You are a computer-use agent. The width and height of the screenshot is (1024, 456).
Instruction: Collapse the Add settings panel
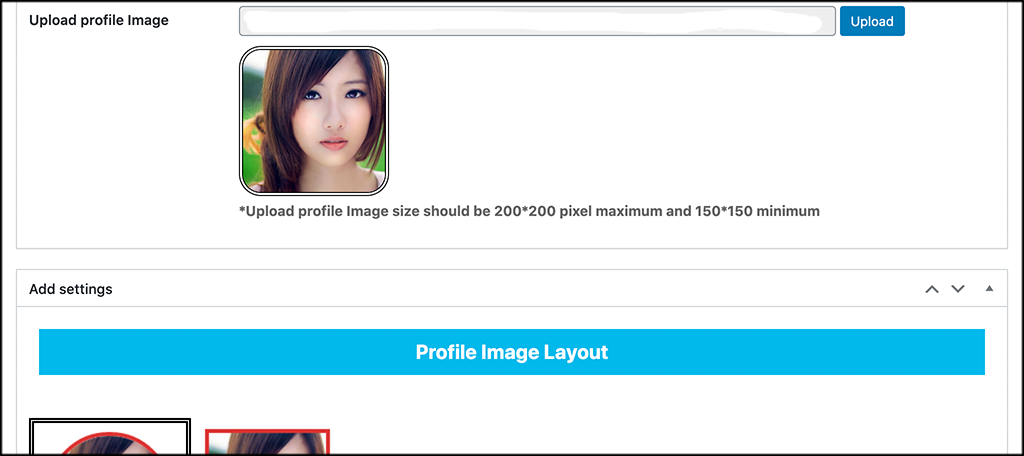[x=989, y=288]
